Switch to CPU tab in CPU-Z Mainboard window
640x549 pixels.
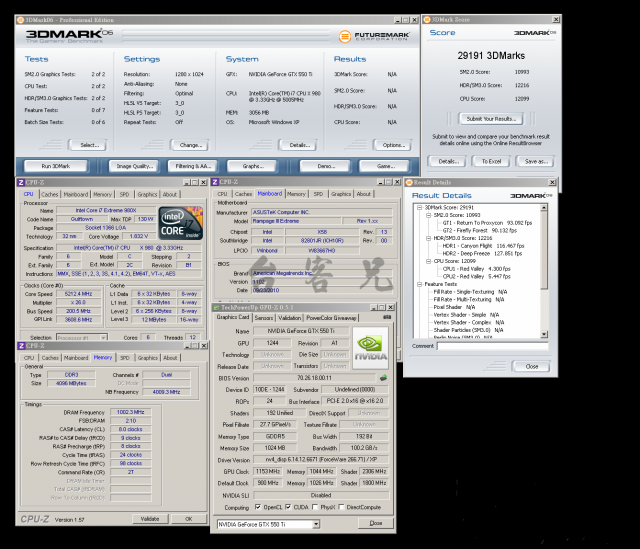point(222,194)
